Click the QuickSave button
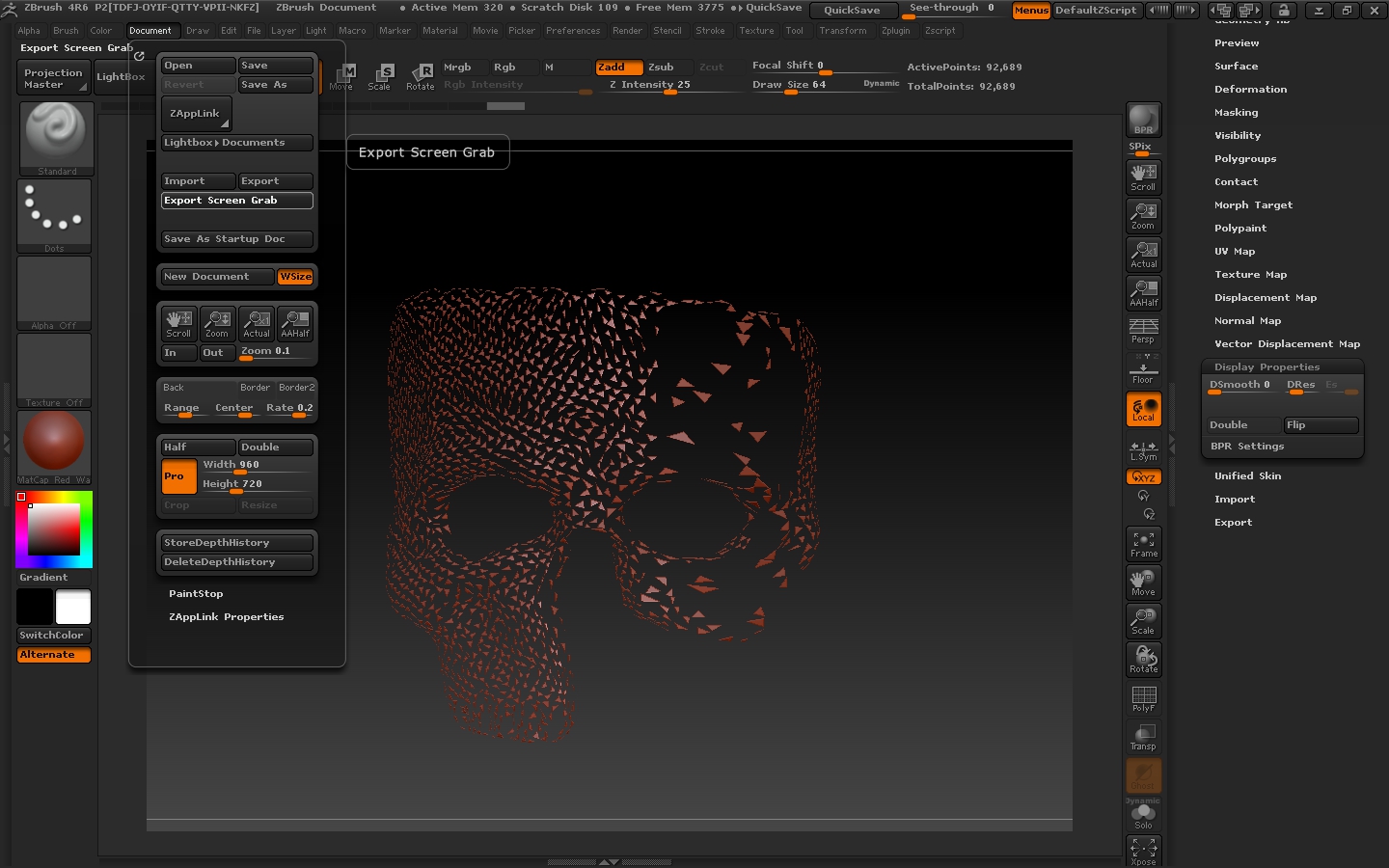1389x868 pixels. 853,11
